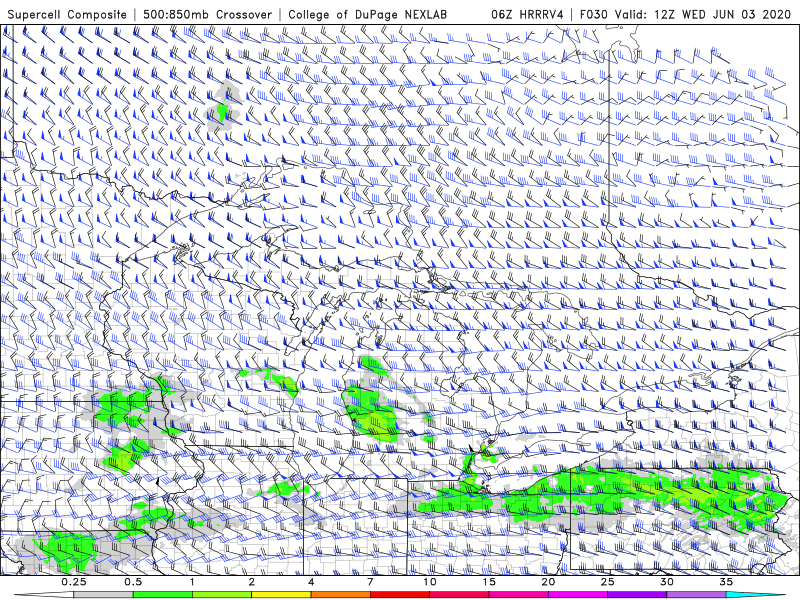Click the lime green 1–2 color bar segment
800x600 pixels.
click(221, 595)
